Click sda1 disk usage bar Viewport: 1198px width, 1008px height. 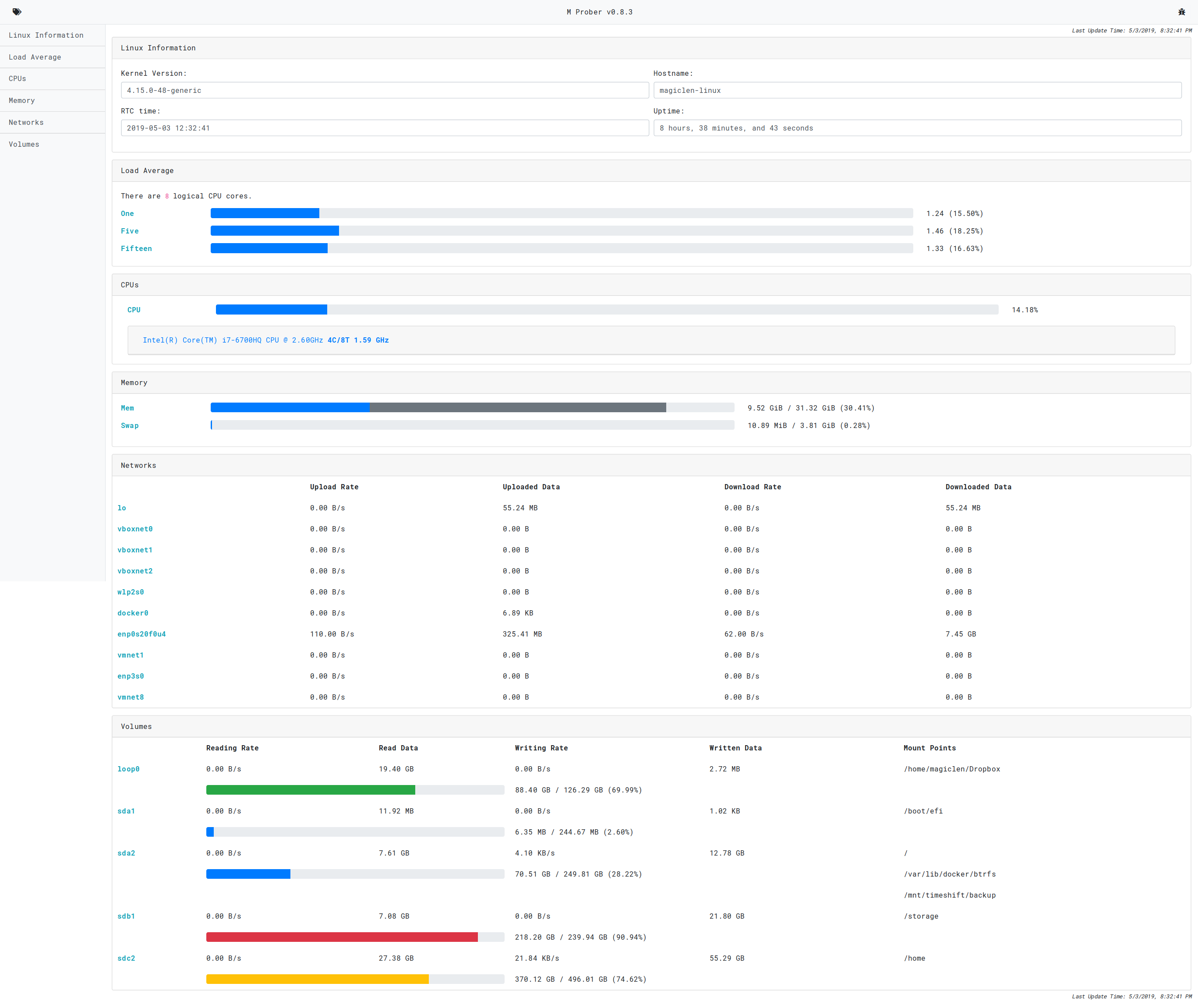[355, 832]
